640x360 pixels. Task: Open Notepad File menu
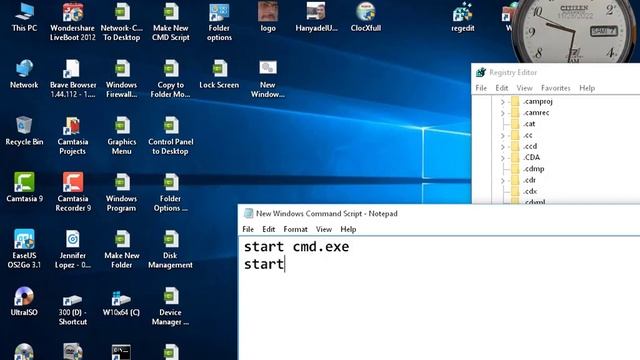248,229
